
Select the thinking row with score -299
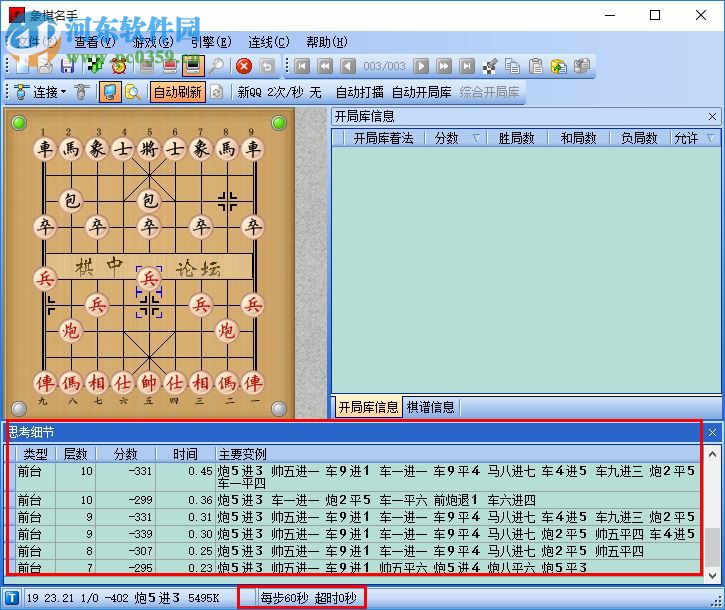pyautogui.click(x=355, y=500)
